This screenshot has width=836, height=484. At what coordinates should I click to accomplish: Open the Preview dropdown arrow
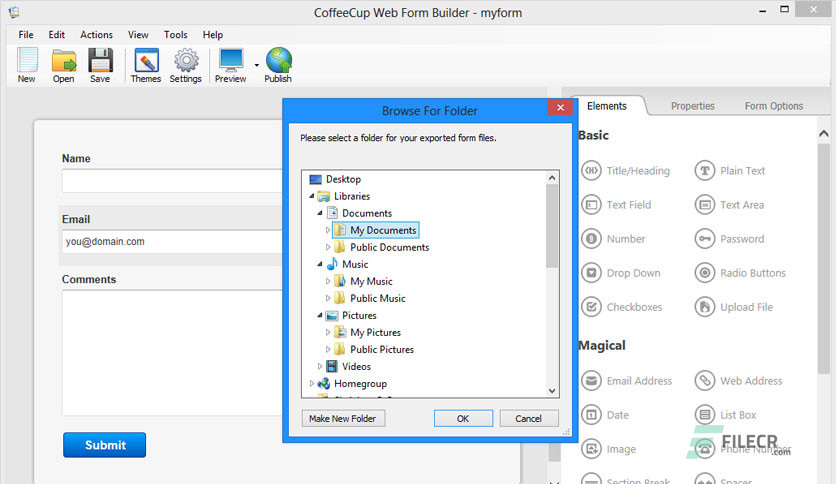coord(256,65)
